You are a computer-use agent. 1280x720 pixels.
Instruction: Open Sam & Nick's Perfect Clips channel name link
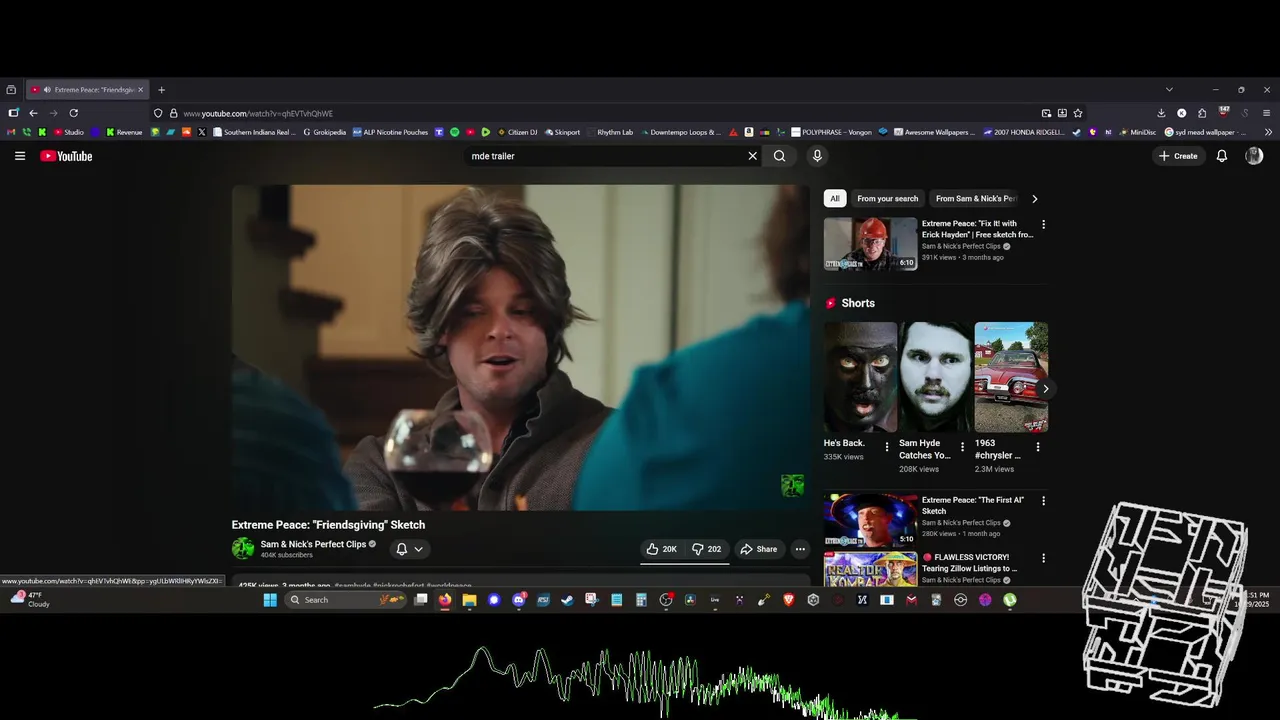(313, 544)
